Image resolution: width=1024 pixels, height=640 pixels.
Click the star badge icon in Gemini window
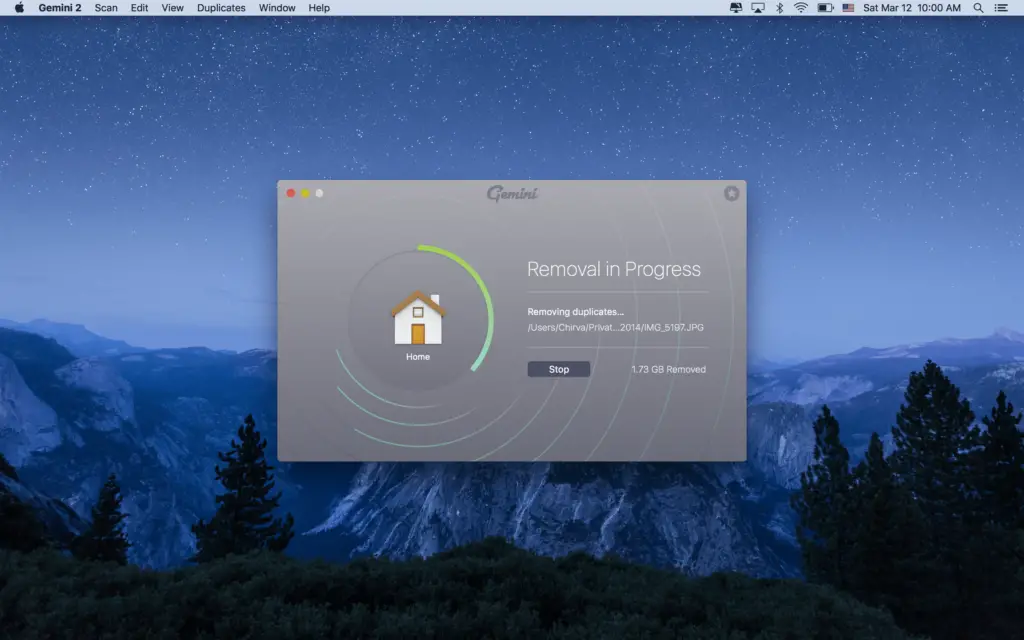point(731,193)
